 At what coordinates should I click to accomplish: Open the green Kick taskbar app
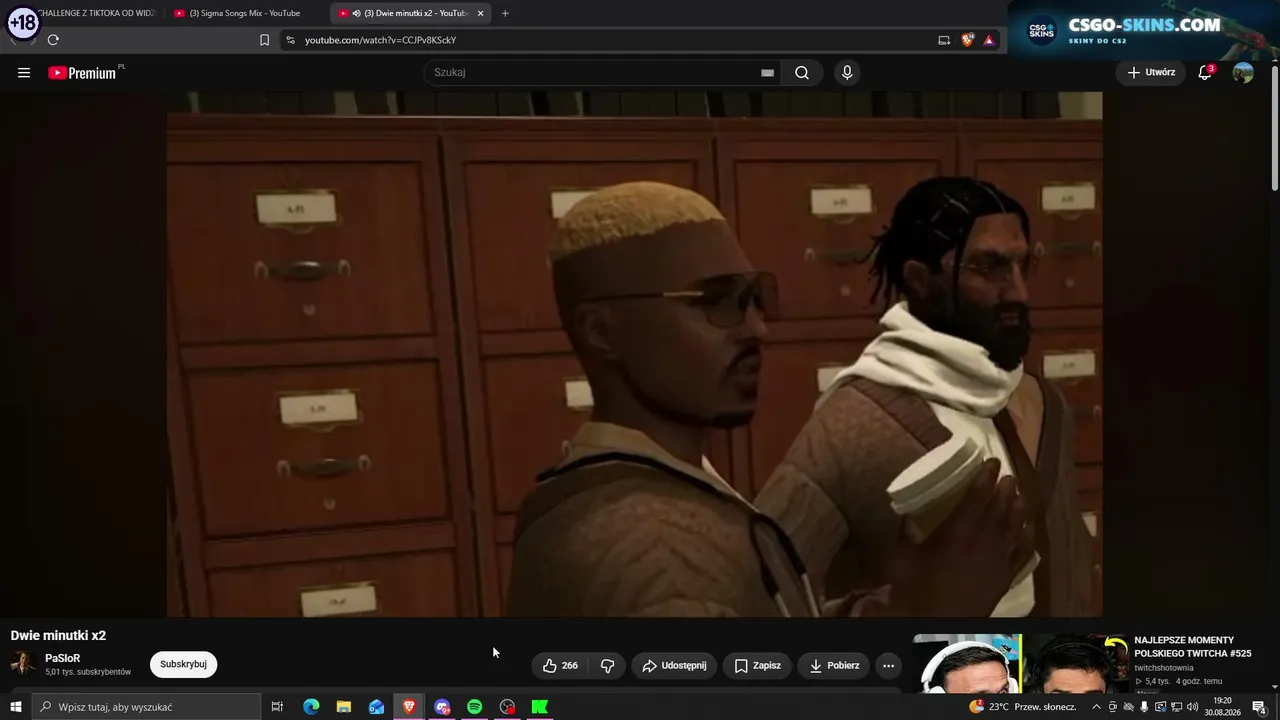tap(540, 707)
